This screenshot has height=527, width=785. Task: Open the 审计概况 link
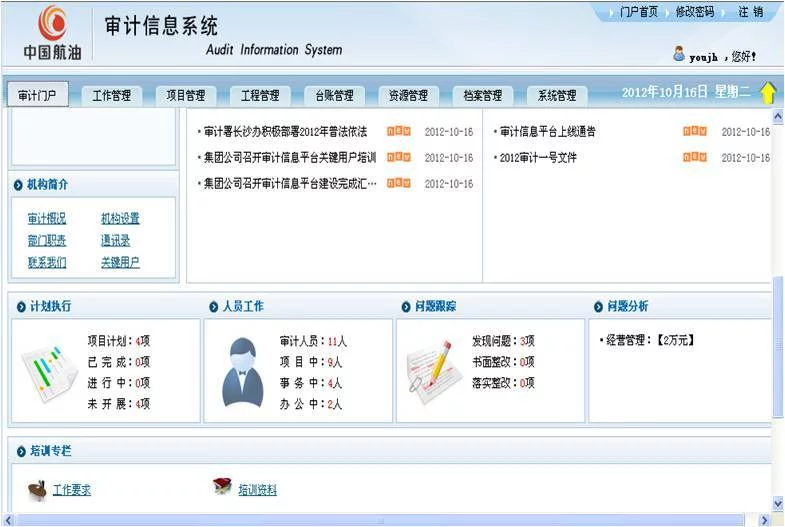[47, 219]
